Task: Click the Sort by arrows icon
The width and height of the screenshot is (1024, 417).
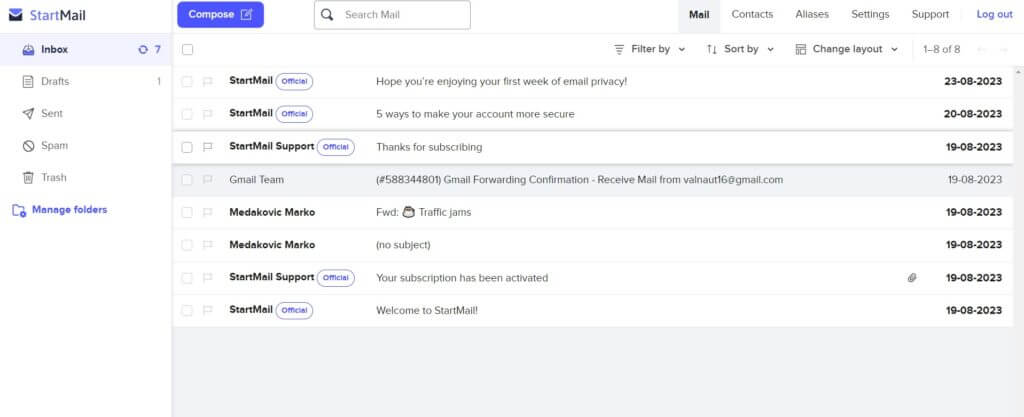Action: tap(712, 49)
